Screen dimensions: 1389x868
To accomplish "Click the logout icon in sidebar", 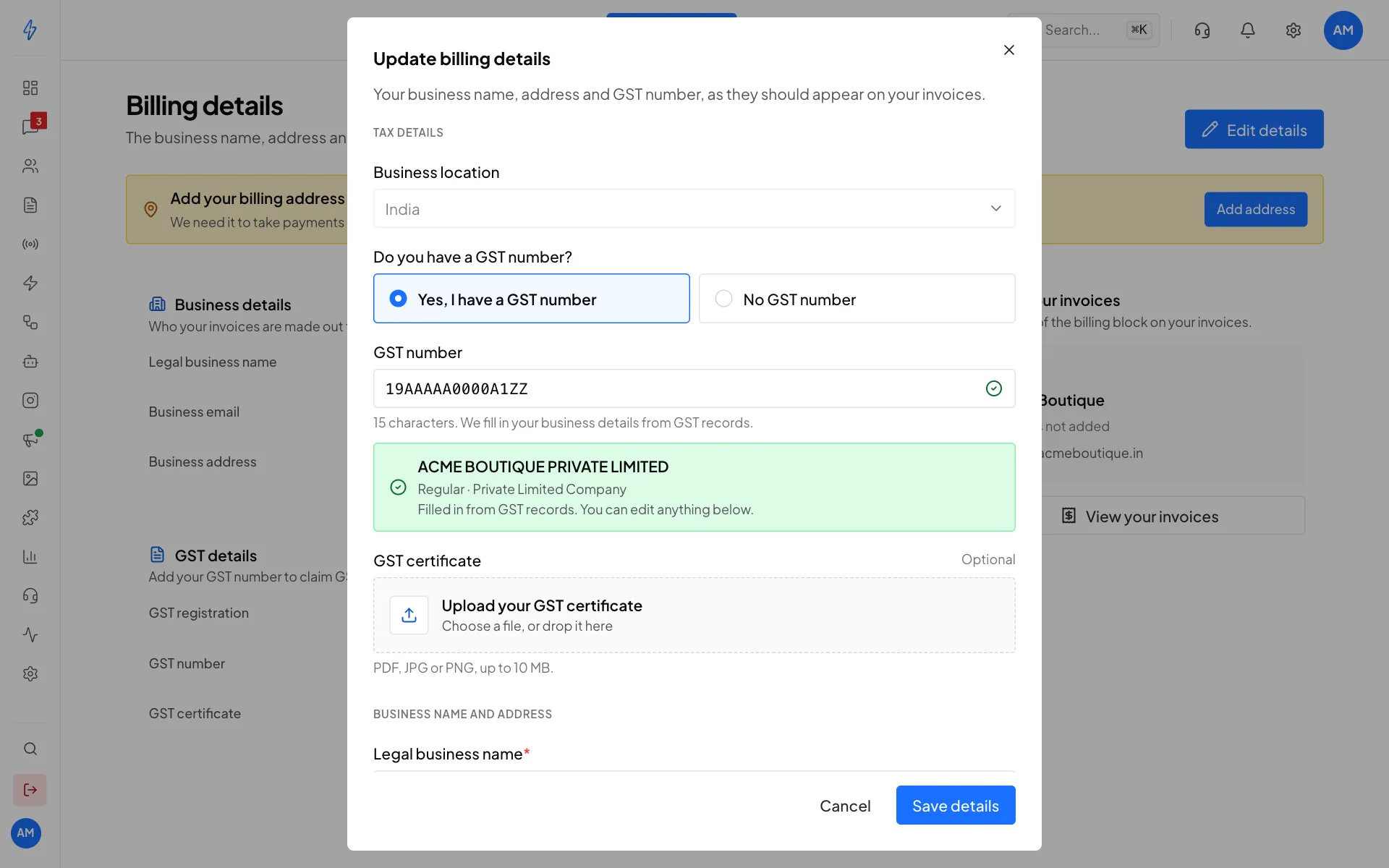I will (x=30, y=790).
